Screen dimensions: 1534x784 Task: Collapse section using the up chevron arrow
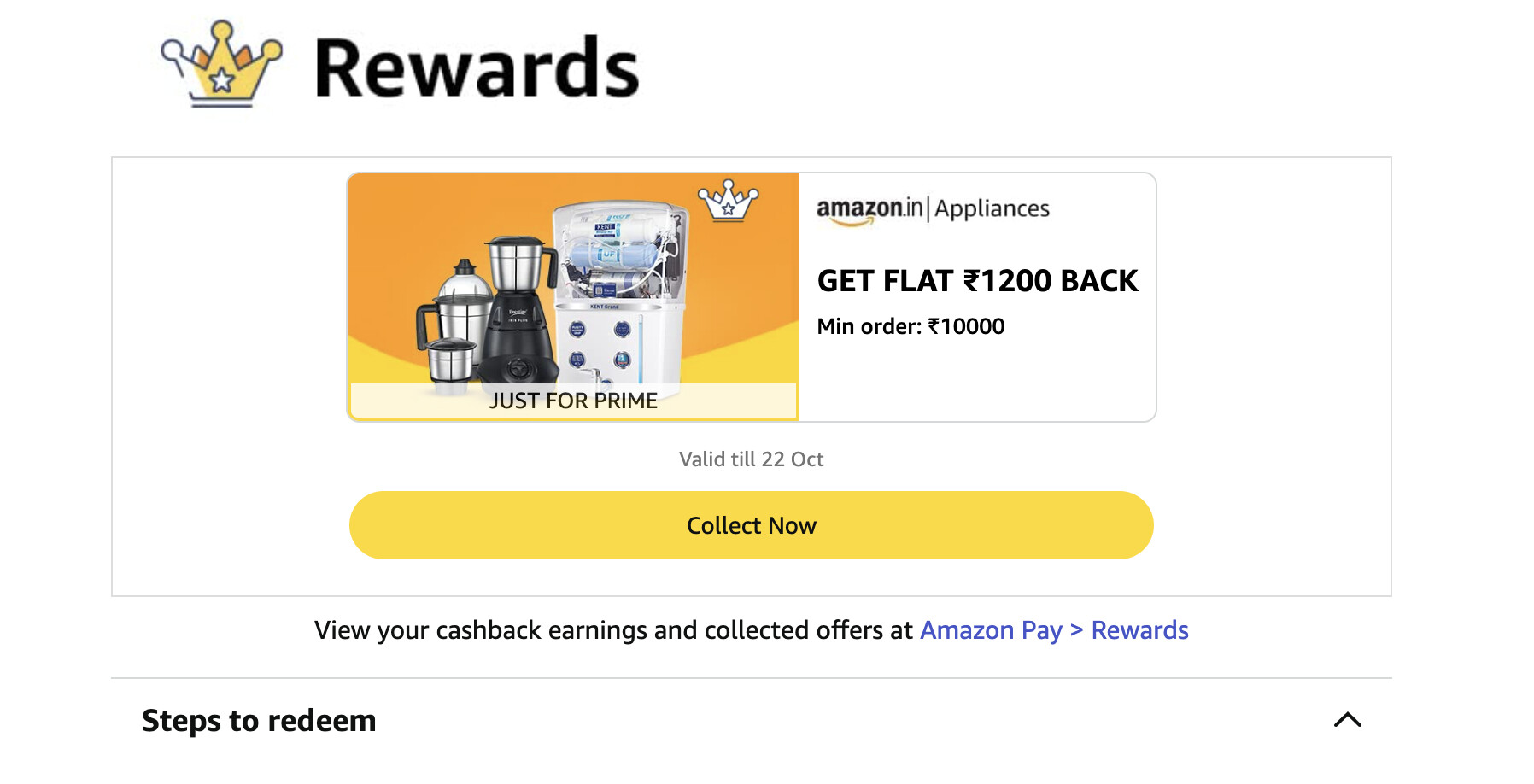tap(1347, 720)
